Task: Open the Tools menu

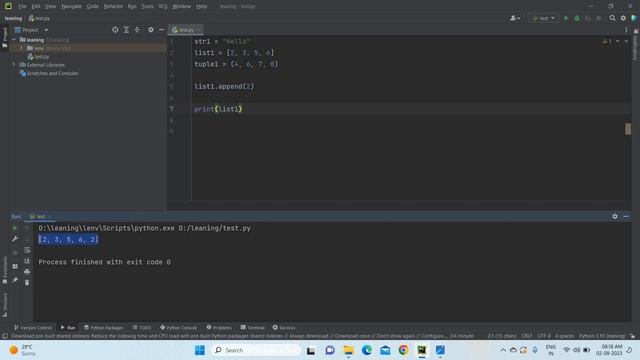Action: [x=147, y=7]
